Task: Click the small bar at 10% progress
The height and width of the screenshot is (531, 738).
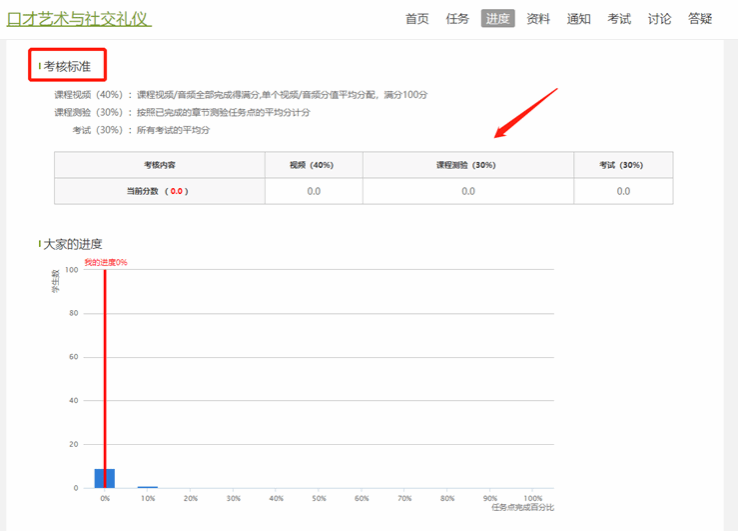Action: (x=147, y=486)
